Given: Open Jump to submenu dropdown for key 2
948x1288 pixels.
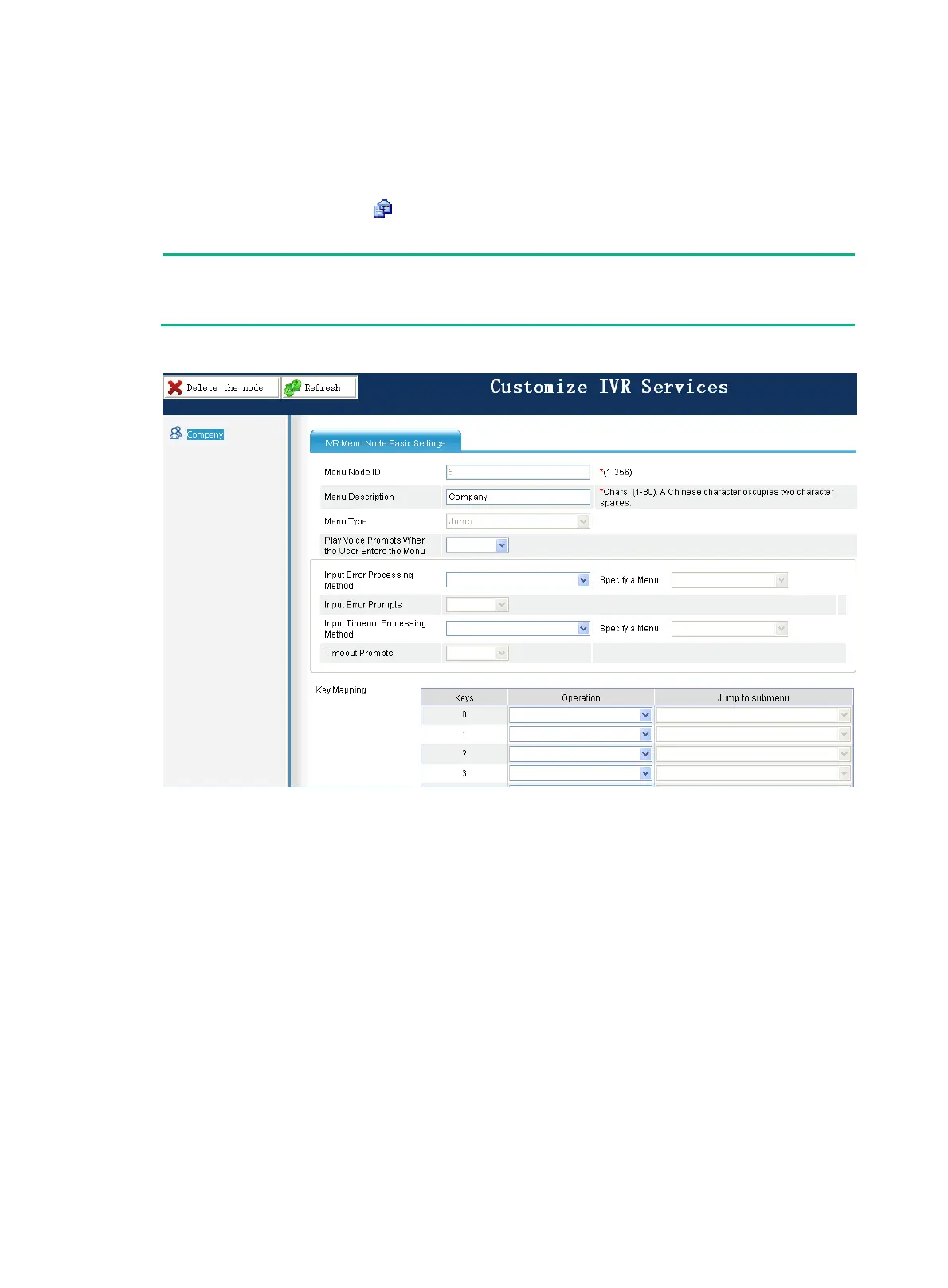Looking at the screenshot, I should click(x=754, y=754).
